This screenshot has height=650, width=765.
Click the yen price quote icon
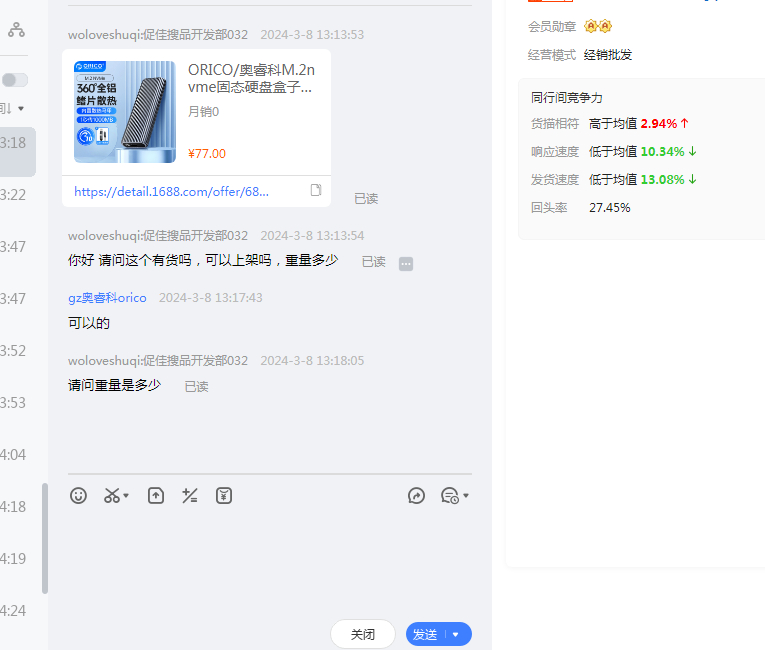(x=224, y=495)
